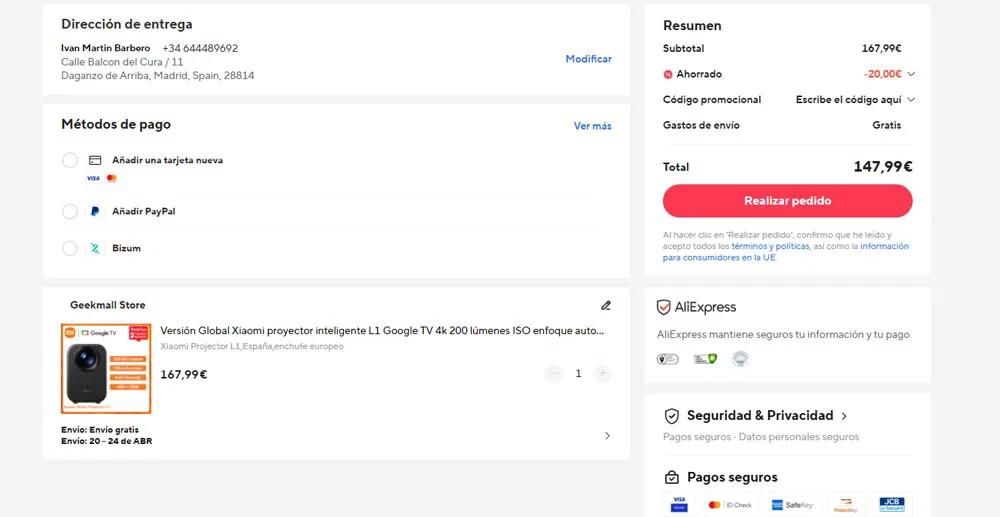
Task: Click the PayPal logo icon
Action: pyautogui.click(x=95, y=211)
